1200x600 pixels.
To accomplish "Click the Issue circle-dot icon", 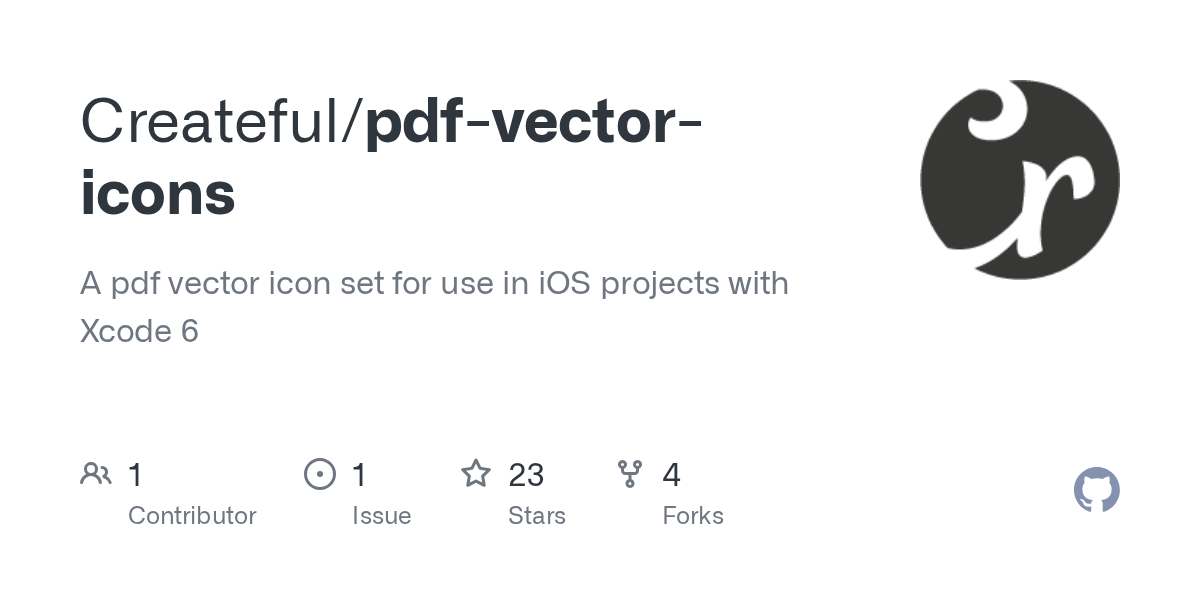I will [x=320, y=474].
